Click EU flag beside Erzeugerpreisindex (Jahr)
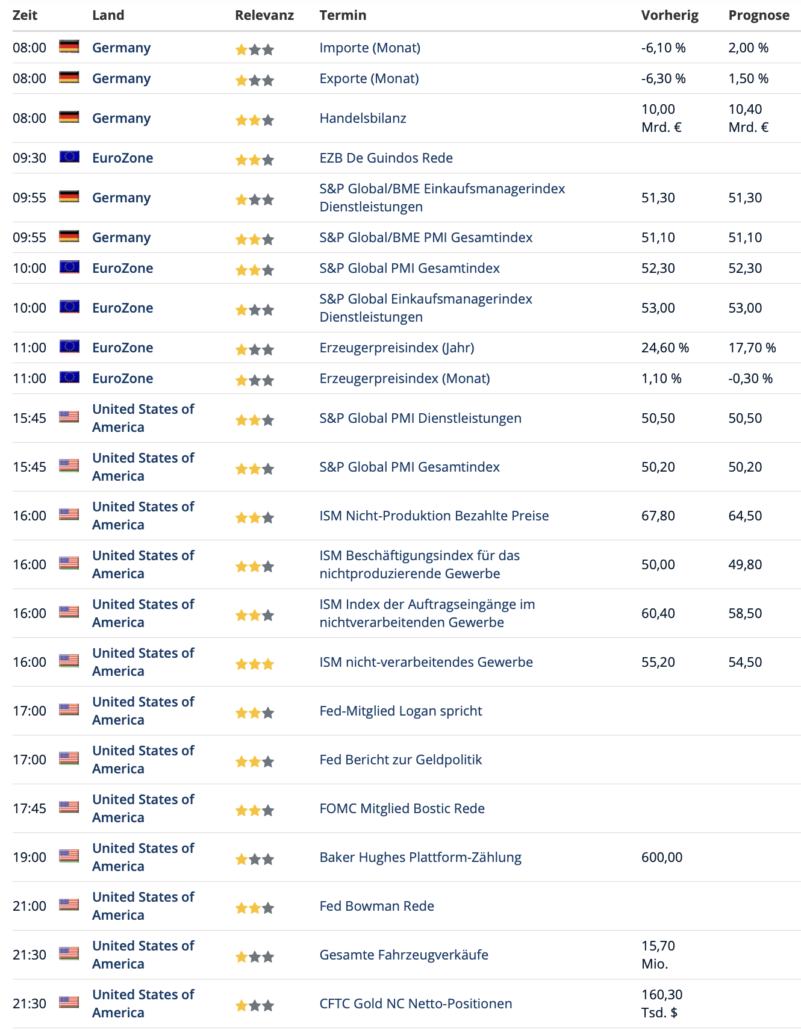Image resolution: width=801 pixels, height=1030 pixels. [69, 348]
